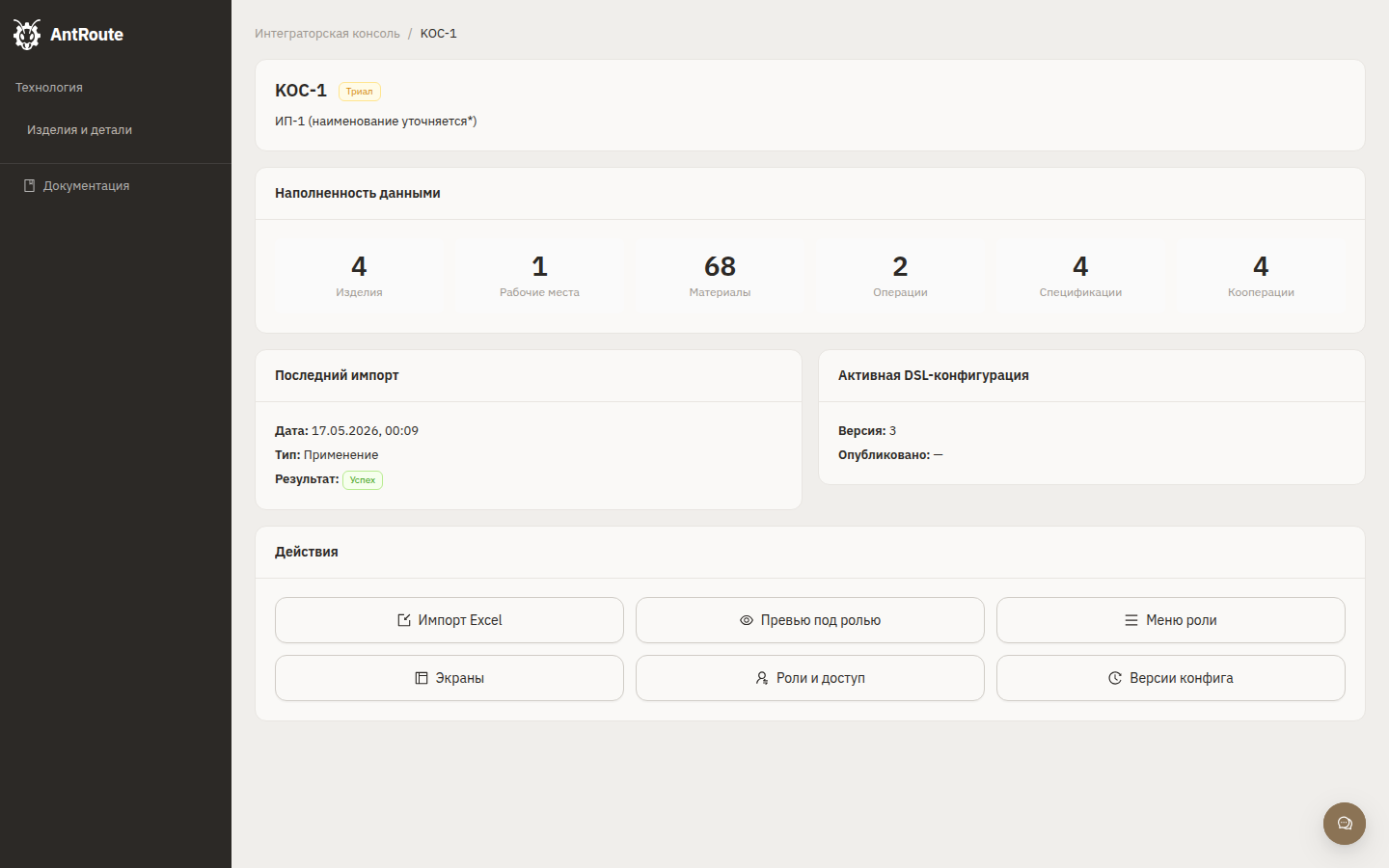
Task: Click the Операции stat card
Action: [900, 275]
